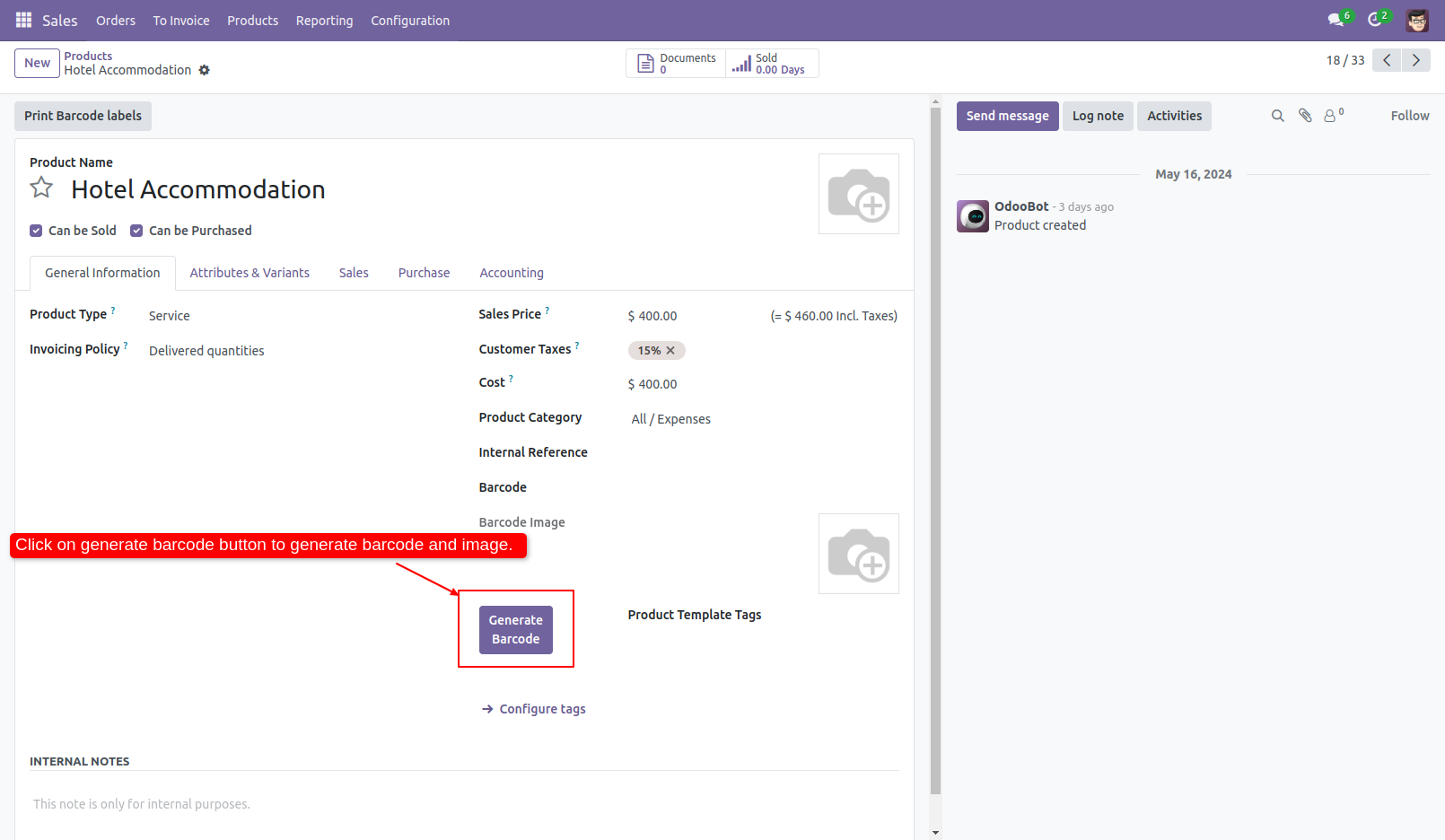Toggle the Can be Sold checkbox
The width and height of the screenshot is (1445, 840).
[36, 231]
